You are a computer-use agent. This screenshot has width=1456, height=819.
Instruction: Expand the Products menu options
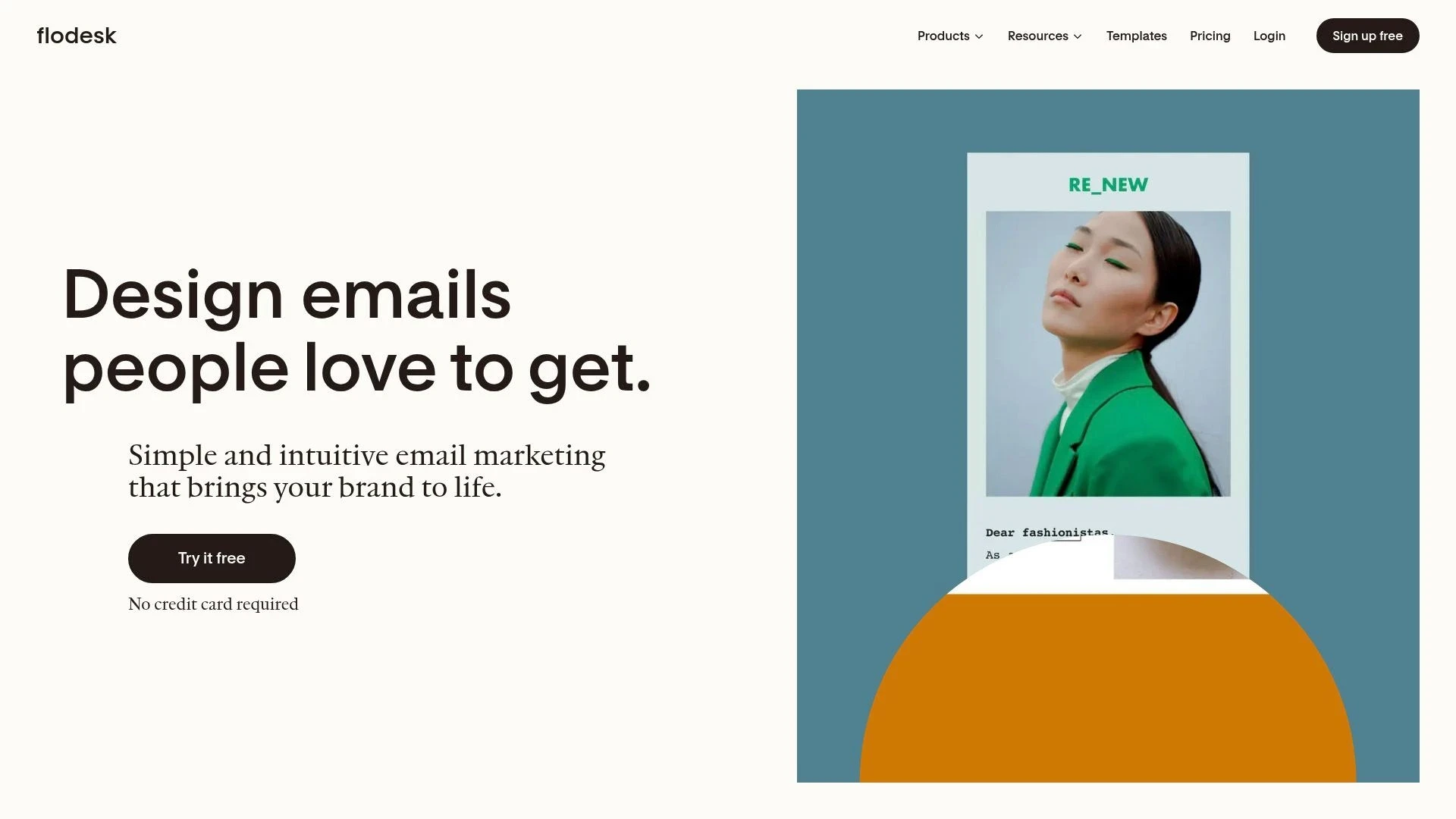pos(949,35)
